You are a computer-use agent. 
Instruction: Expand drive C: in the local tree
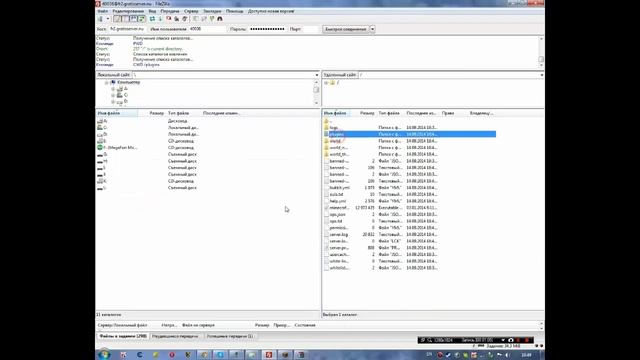[x=113, y=95]
